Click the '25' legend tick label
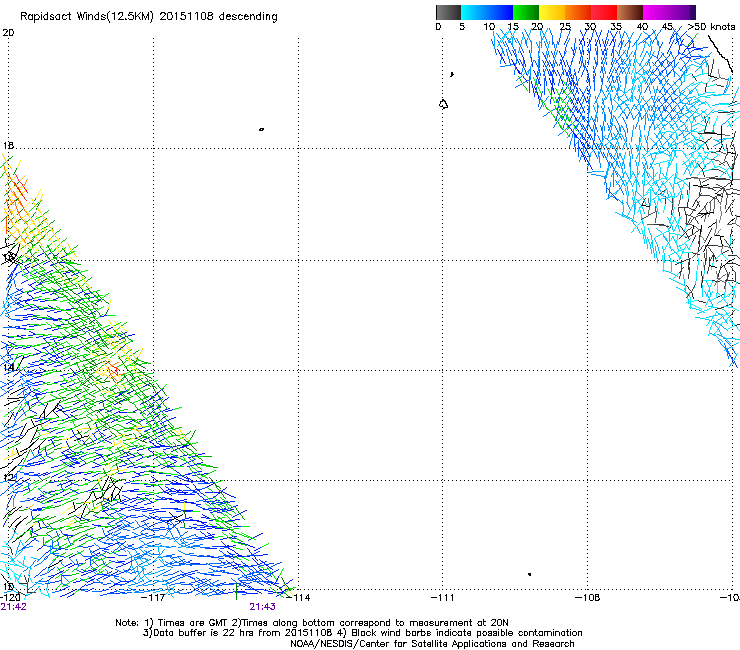Screen dimensions: 740x650 click(x=565, y=27)
